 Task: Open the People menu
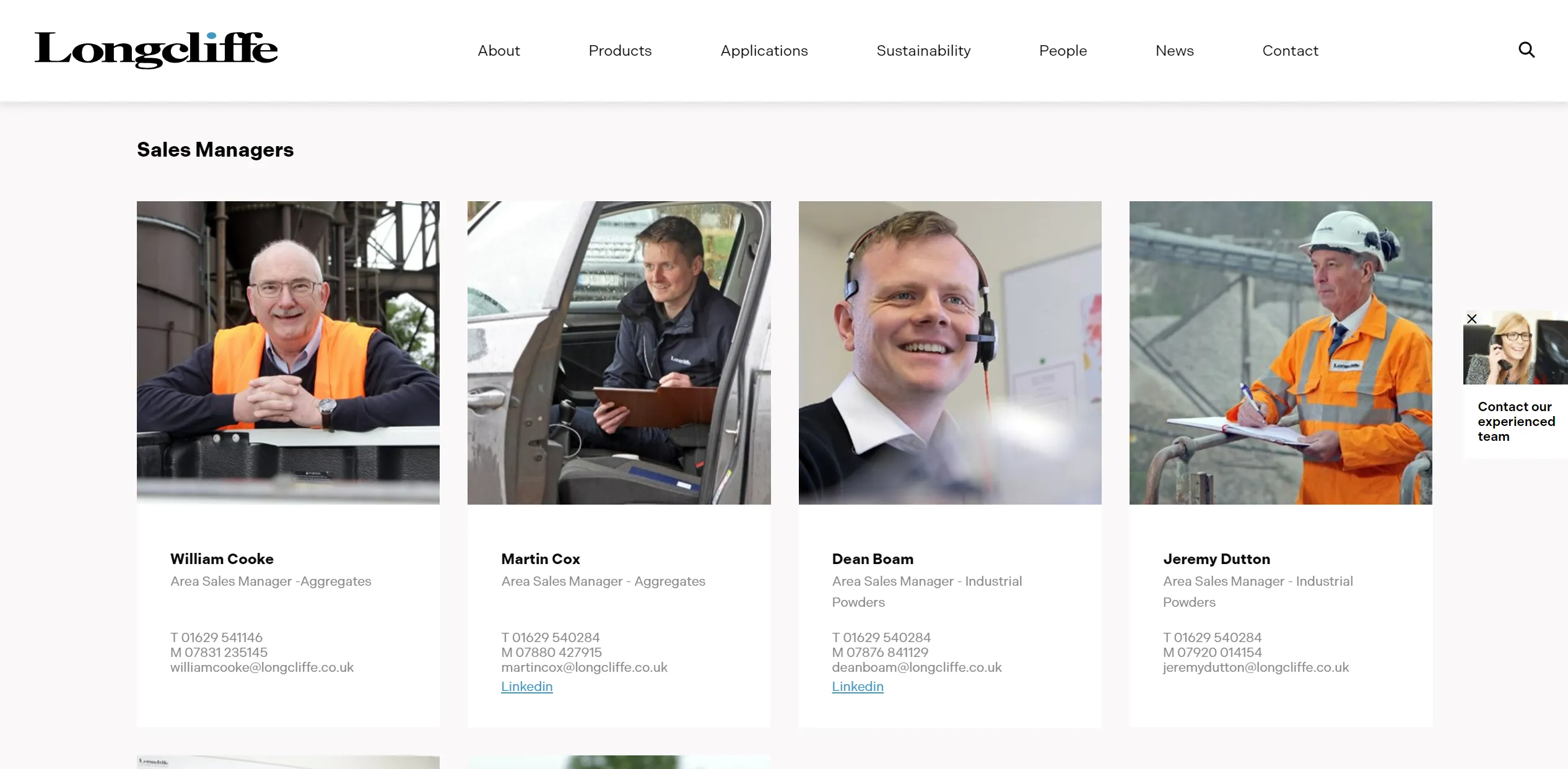1063,50
